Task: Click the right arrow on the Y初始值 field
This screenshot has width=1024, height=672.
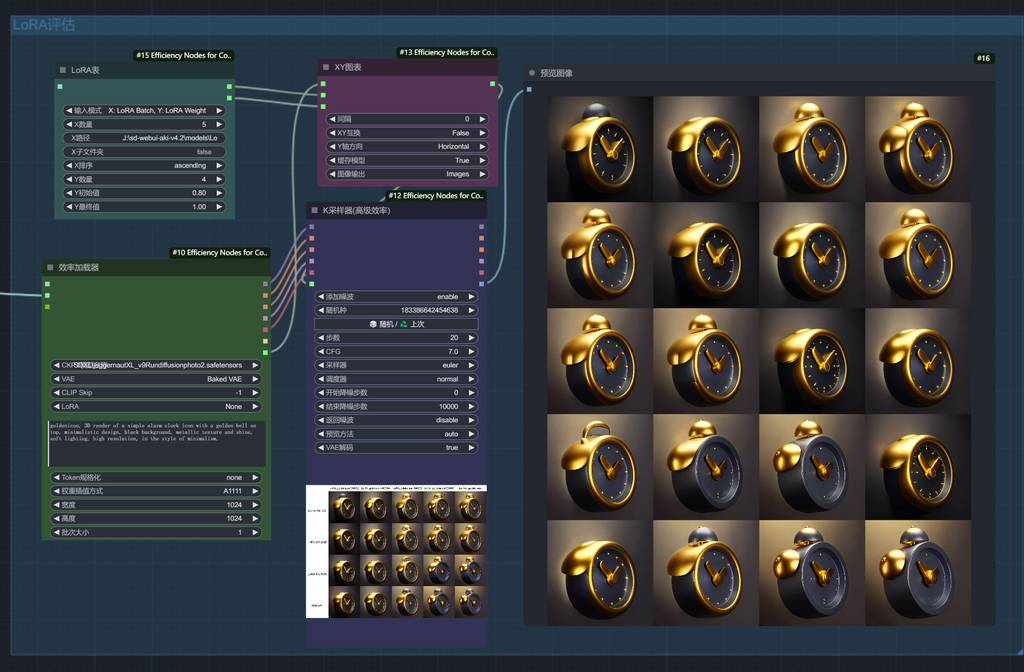Action: tap(220, 193)
